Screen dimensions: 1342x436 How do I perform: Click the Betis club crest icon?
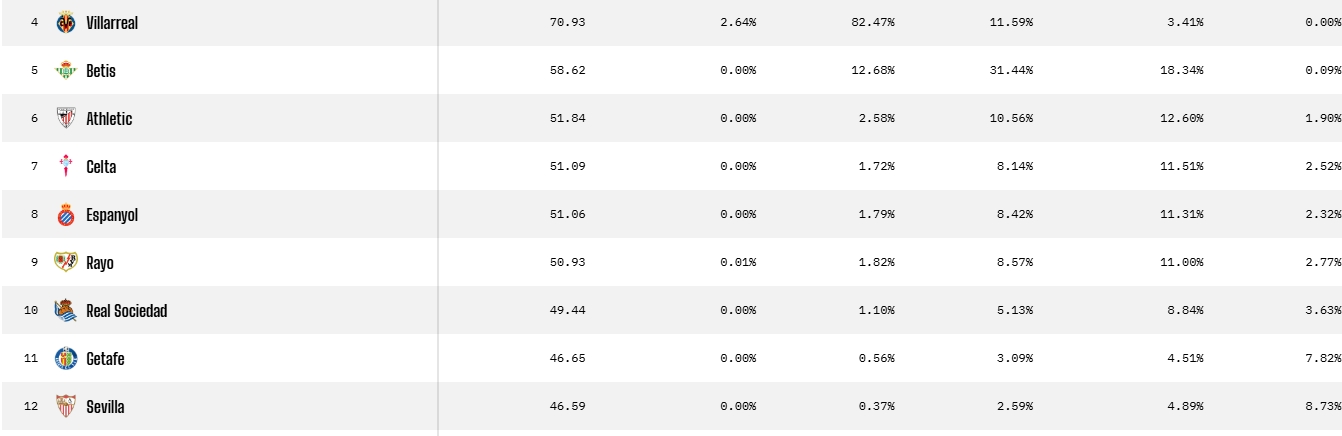point(66,70)
